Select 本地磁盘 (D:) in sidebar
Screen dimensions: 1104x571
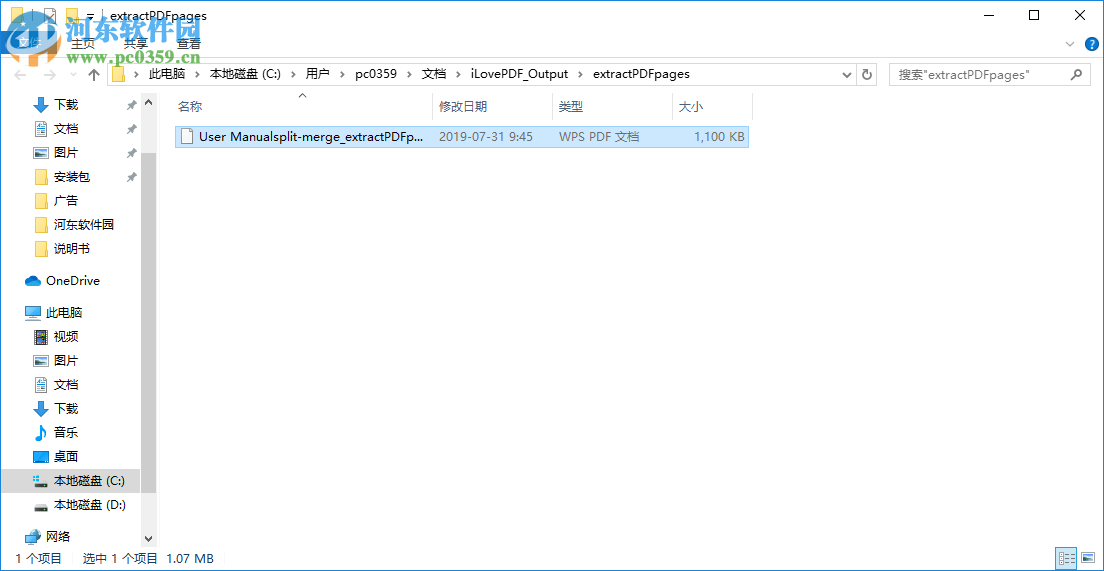[89, 505]
